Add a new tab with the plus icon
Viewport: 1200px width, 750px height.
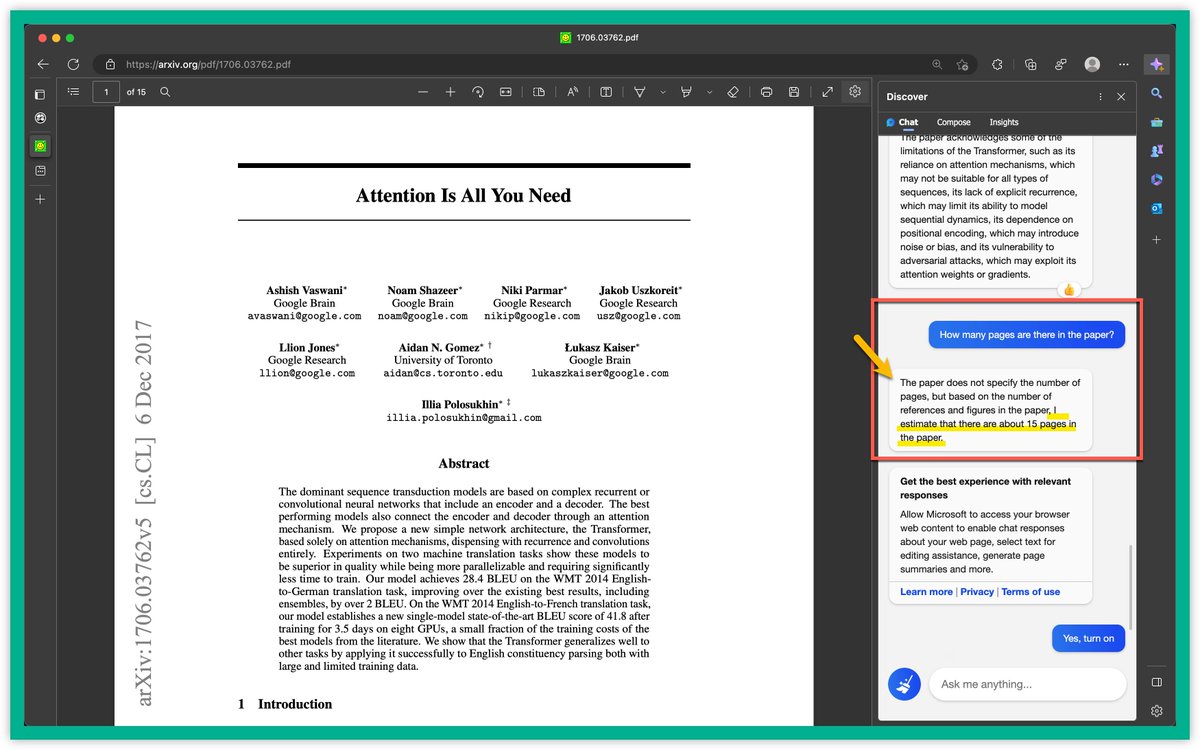pyautogui.click(x=40, y=199)
